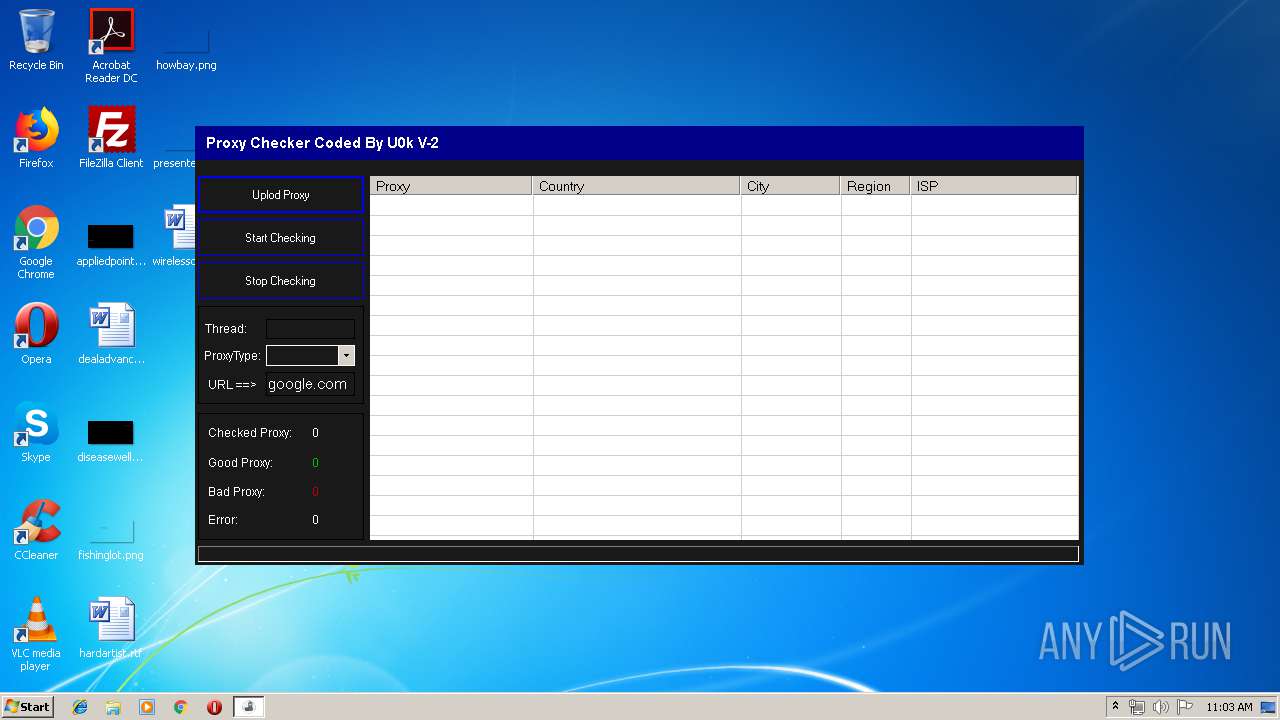Open the dealadvanc Word document
1280x720 pixels.
pyautogui.click(x=111, y=334)
